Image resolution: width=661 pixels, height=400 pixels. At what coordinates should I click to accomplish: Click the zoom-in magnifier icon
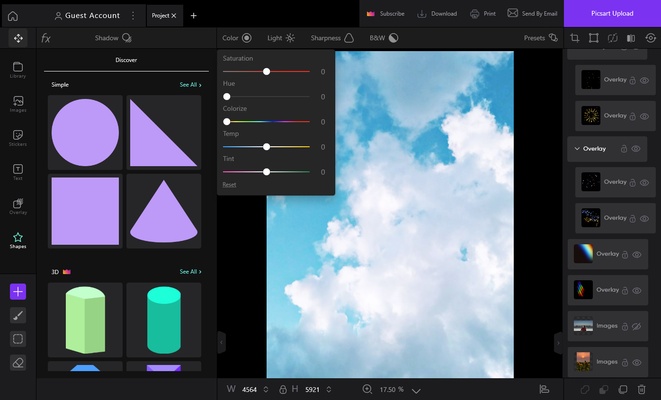coord(367,389)
